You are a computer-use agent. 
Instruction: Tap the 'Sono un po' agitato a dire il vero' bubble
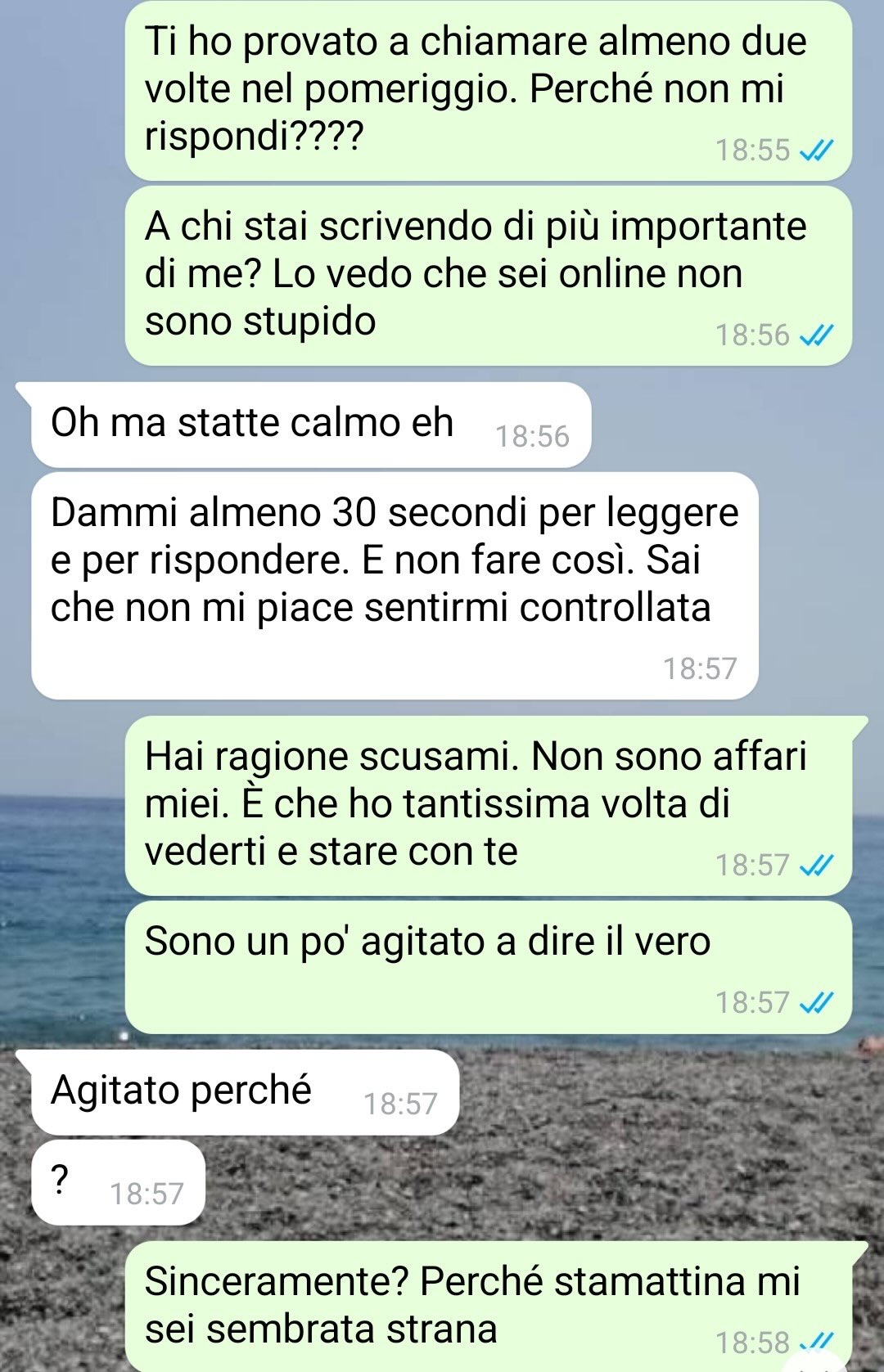488,967
